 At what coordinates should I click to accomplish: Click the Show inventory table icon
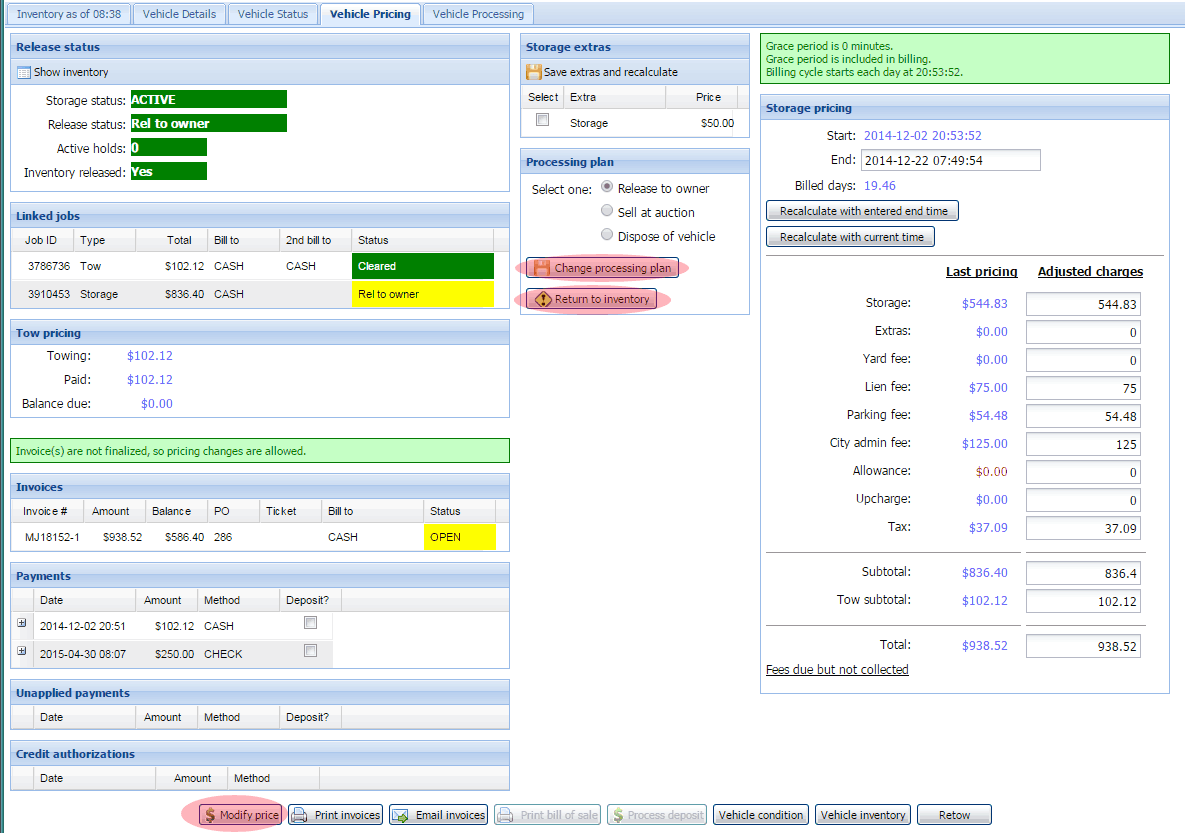24,72
